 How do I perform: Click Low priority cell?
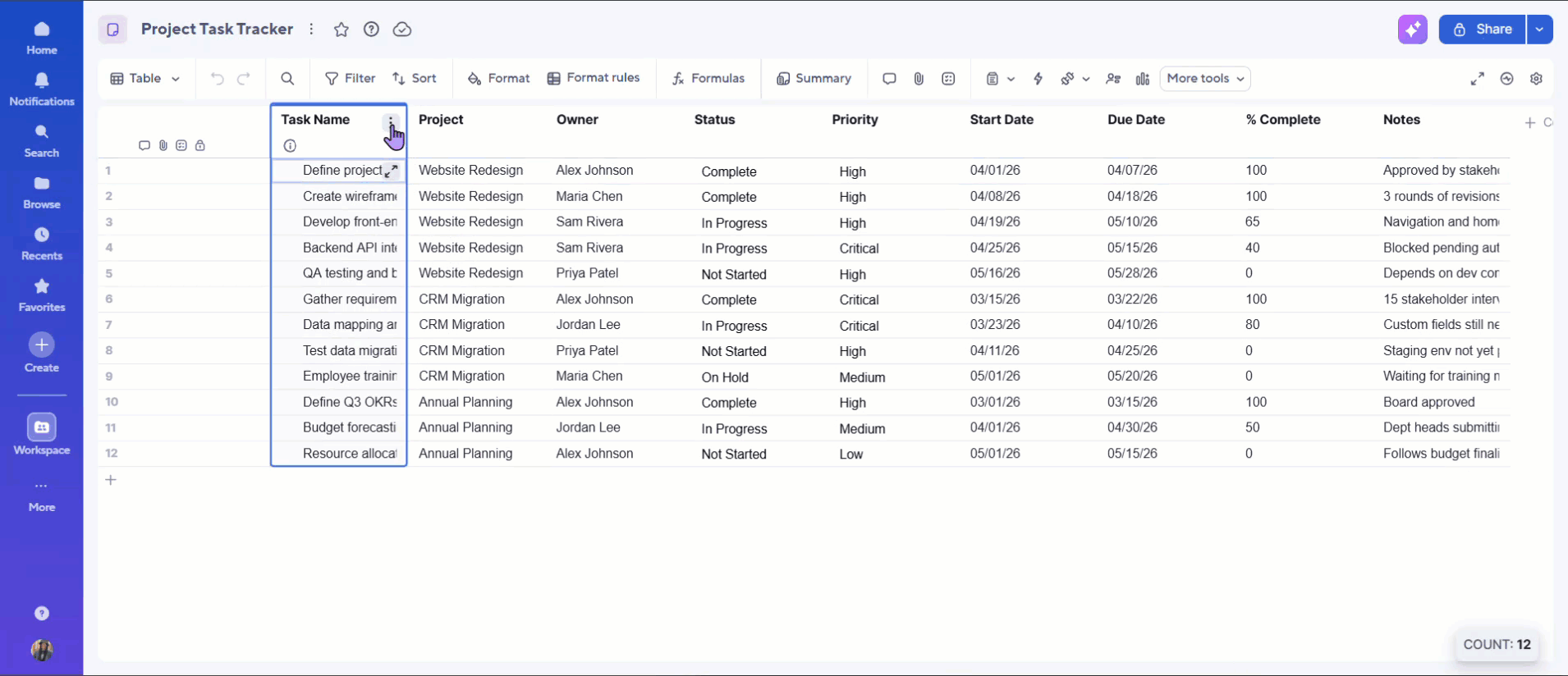[x=851, y=454]
